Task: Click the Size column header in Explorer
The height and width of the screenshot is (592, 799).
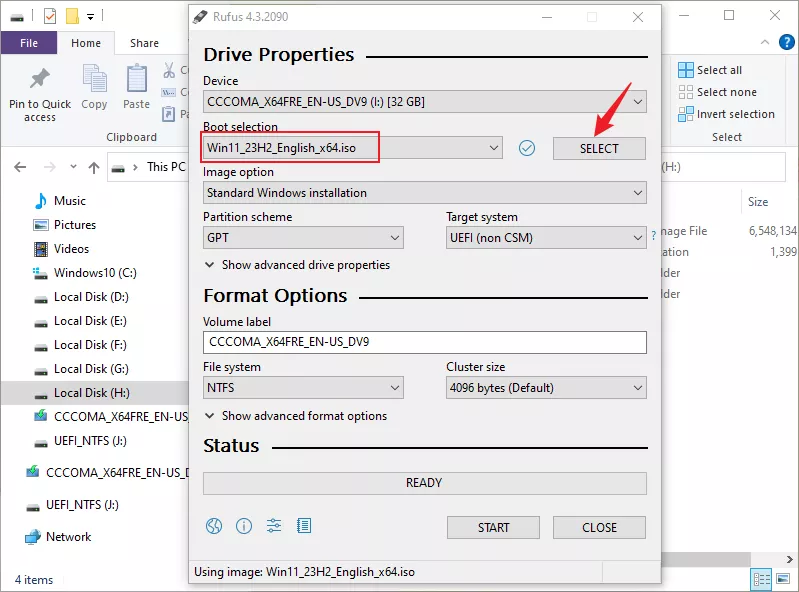Action: click(x=758, y=202)
